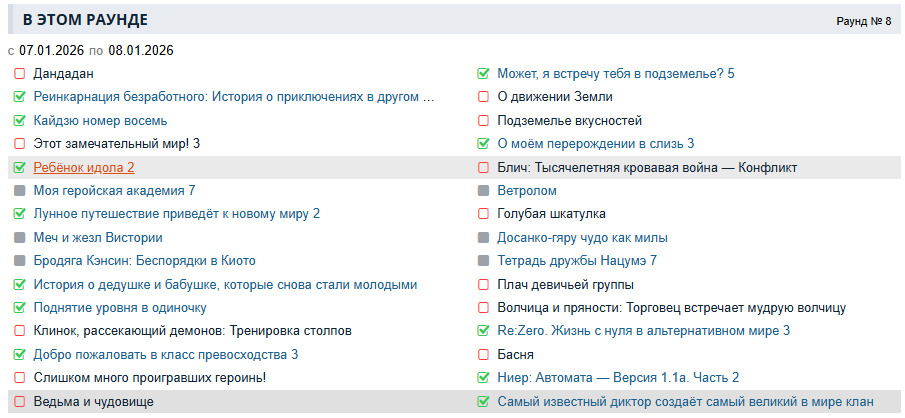The width and height of the screenshot is (905, 418).
Task: Check the red box next to Дандадан
Action: (20, 74)
